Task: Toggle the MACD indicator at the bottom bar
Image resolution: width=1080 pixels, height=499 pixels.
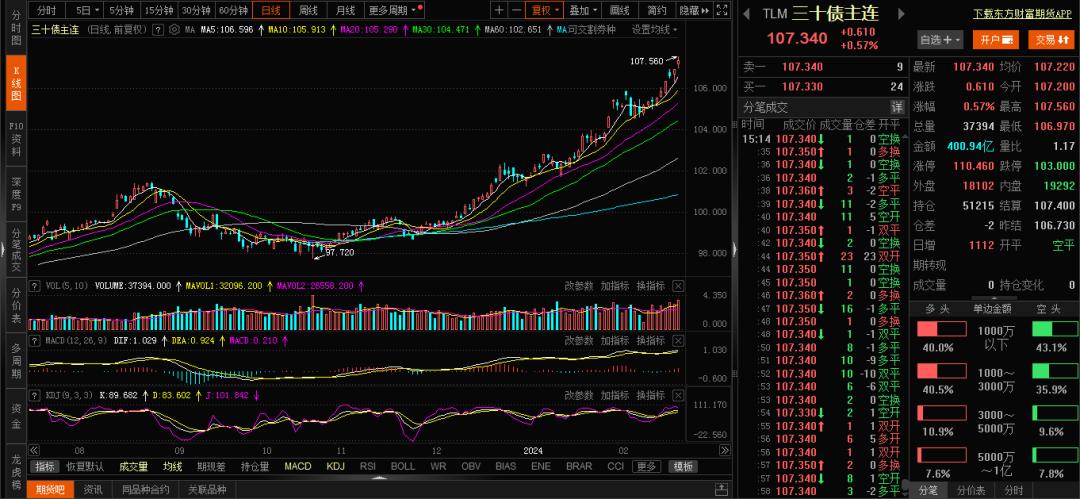Action: point(297,466)
